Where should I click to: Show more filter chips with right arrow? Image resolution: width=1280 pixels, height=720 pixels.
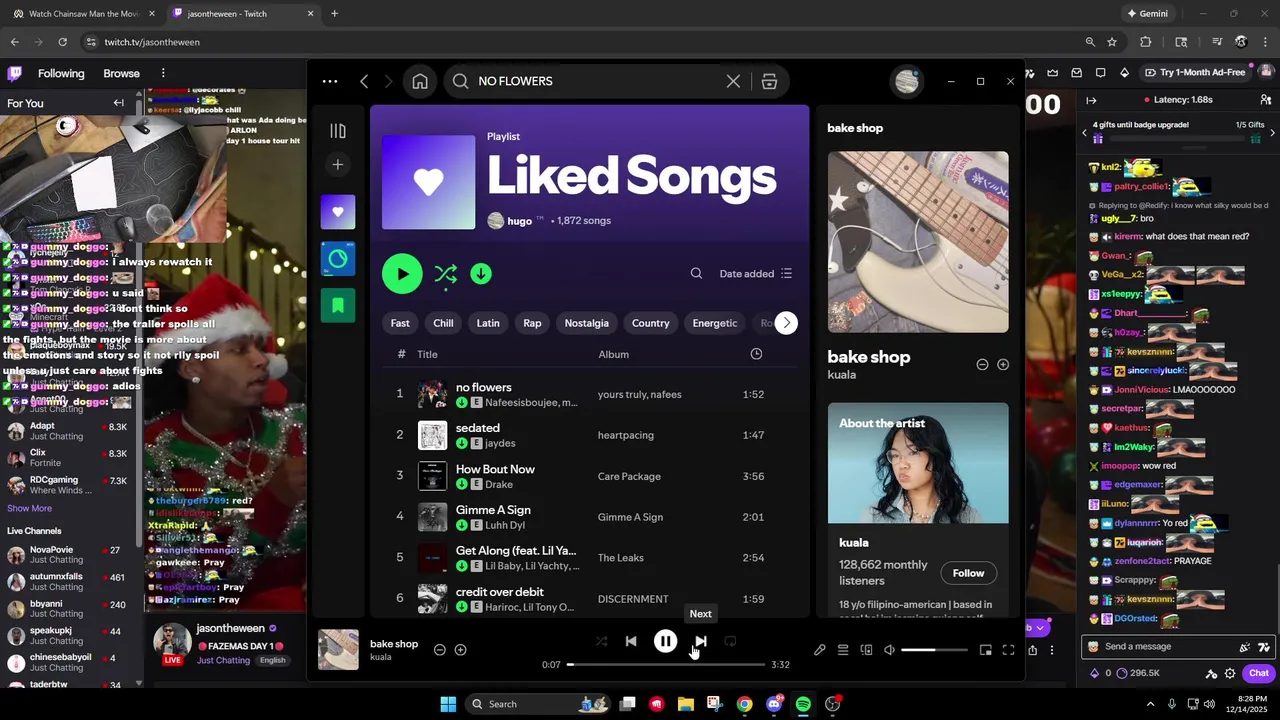787,323
